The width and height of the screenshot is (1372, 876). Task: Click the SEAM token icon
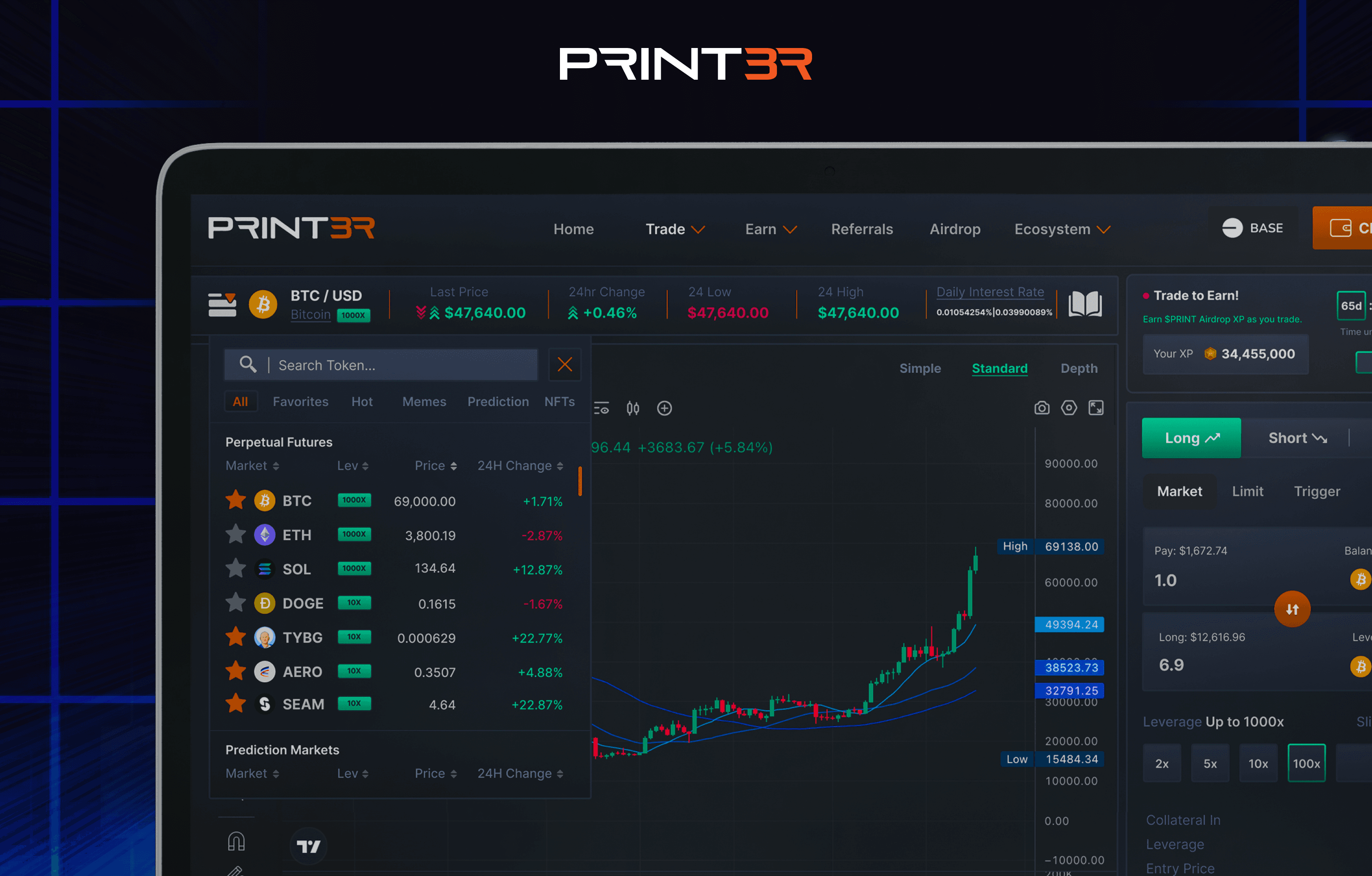click(x=265, y=704)
